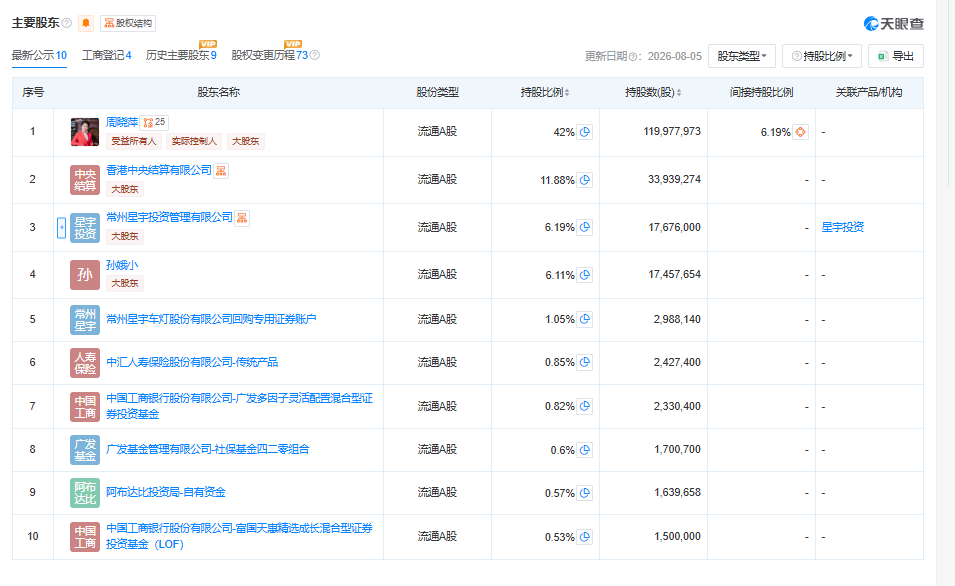Viewport: 955px width, 586px height.
Task: Click the 孙 avatar logo
Action: click(x=85, y=275)
